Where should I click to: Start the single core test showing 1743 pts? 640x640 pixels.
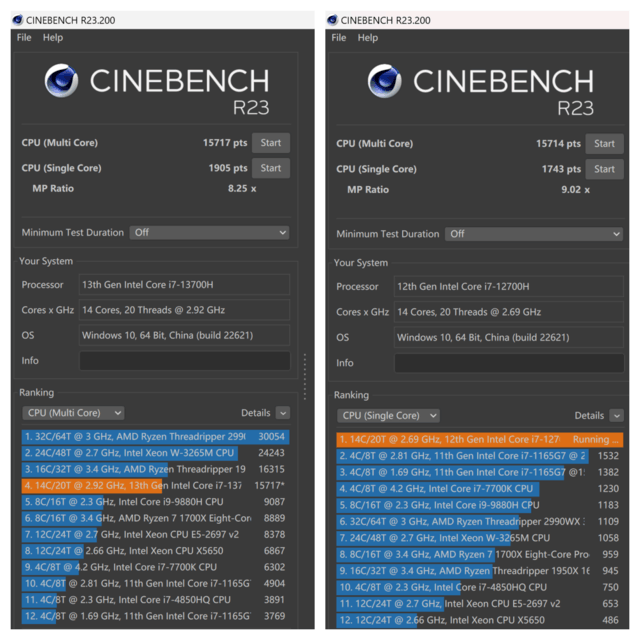(x=604, y=168)
